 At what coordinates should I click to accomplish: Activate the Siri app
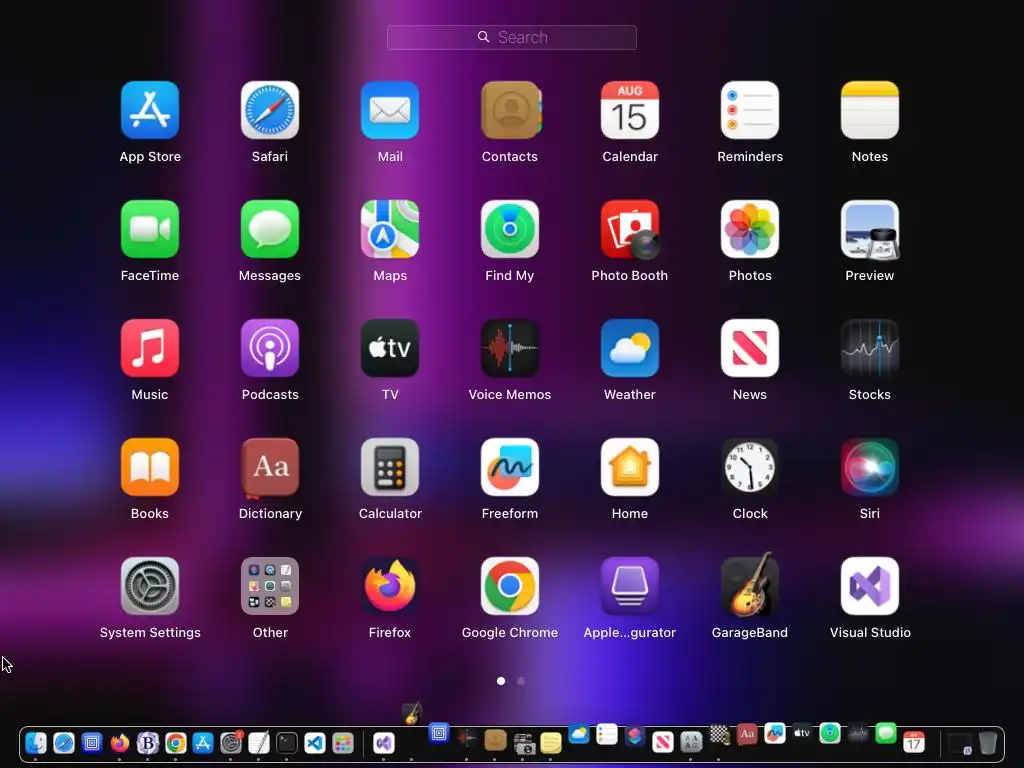tap(870, 467)
